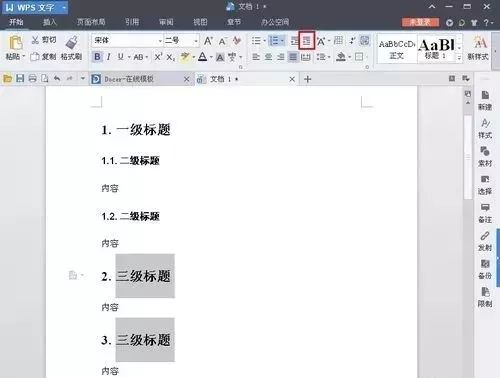Click the Format Painter brush icon
This screenshot has width=500, height=378.
[x=72, y=42]
